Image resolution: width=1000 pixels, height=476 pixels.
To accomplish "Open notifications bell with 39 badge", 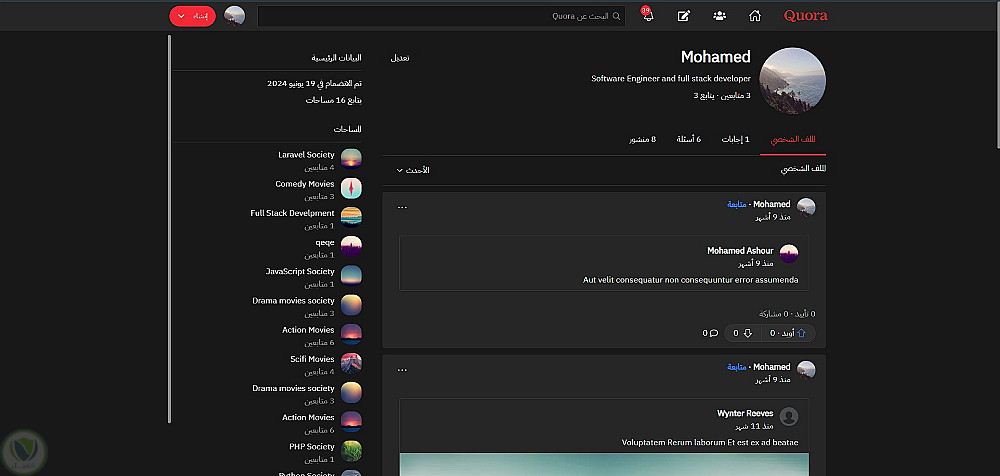I will tap(648, 15).
